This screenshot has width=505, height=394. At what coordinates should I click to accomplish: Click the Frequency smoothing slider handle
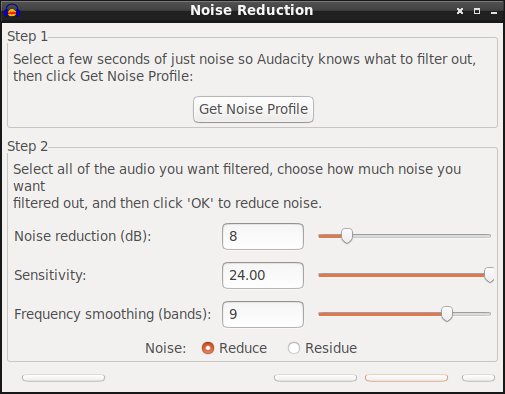click(447, 314)
